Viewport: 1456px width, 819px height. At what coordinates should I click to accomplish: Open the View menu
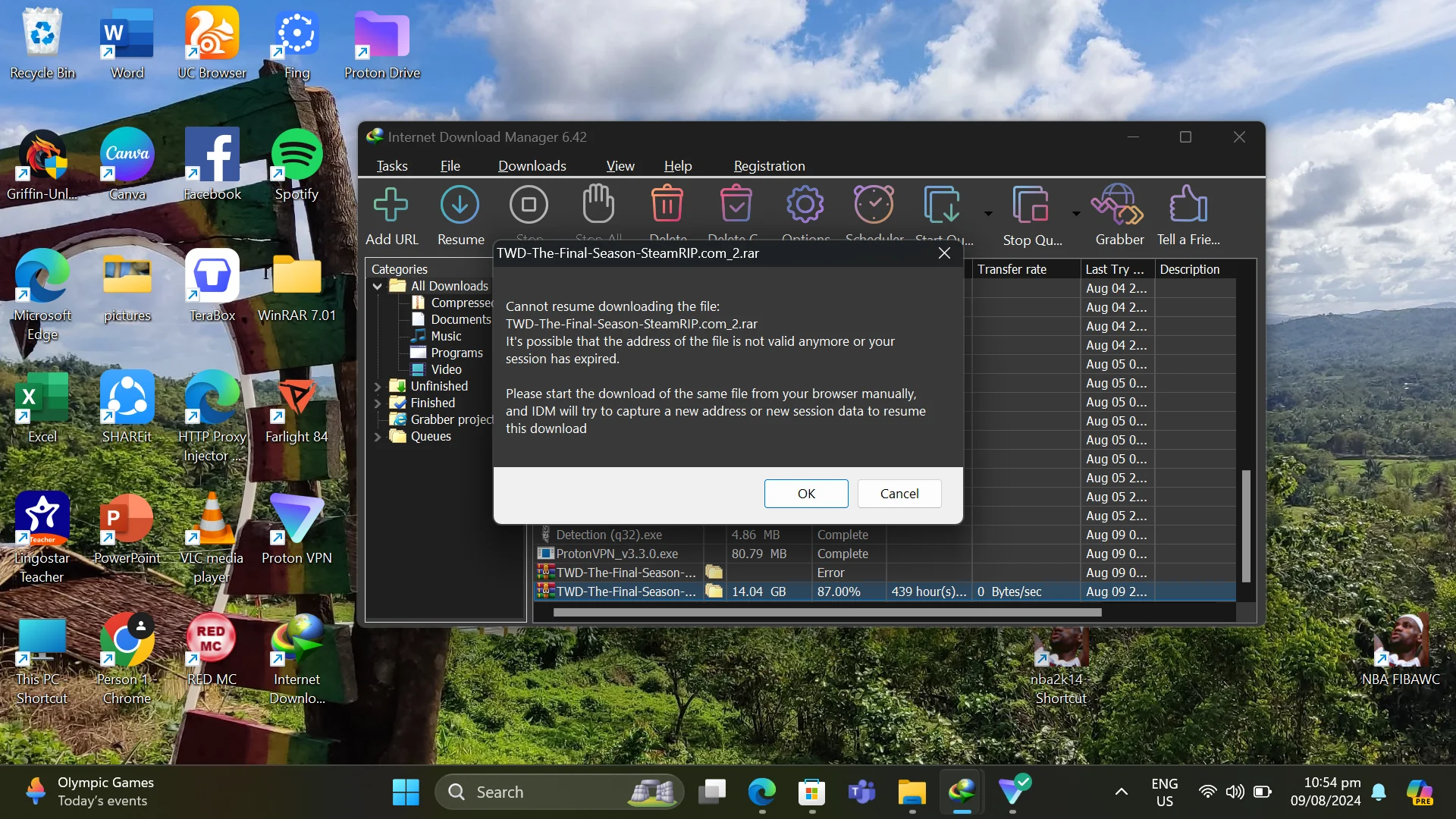coord(620,165)
